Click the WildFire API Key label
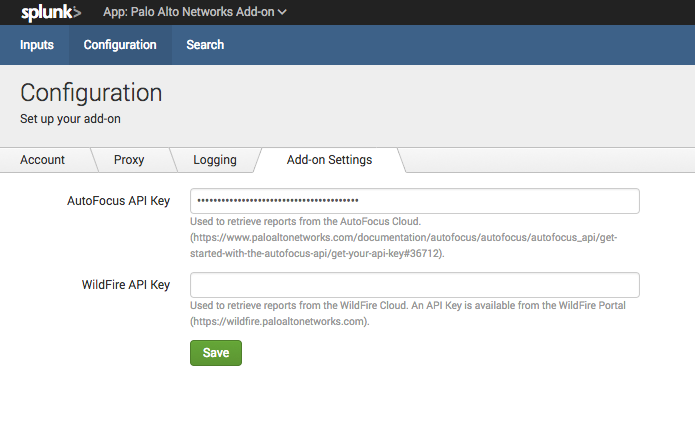The image size is (695, 427). [x=125, y=285]
